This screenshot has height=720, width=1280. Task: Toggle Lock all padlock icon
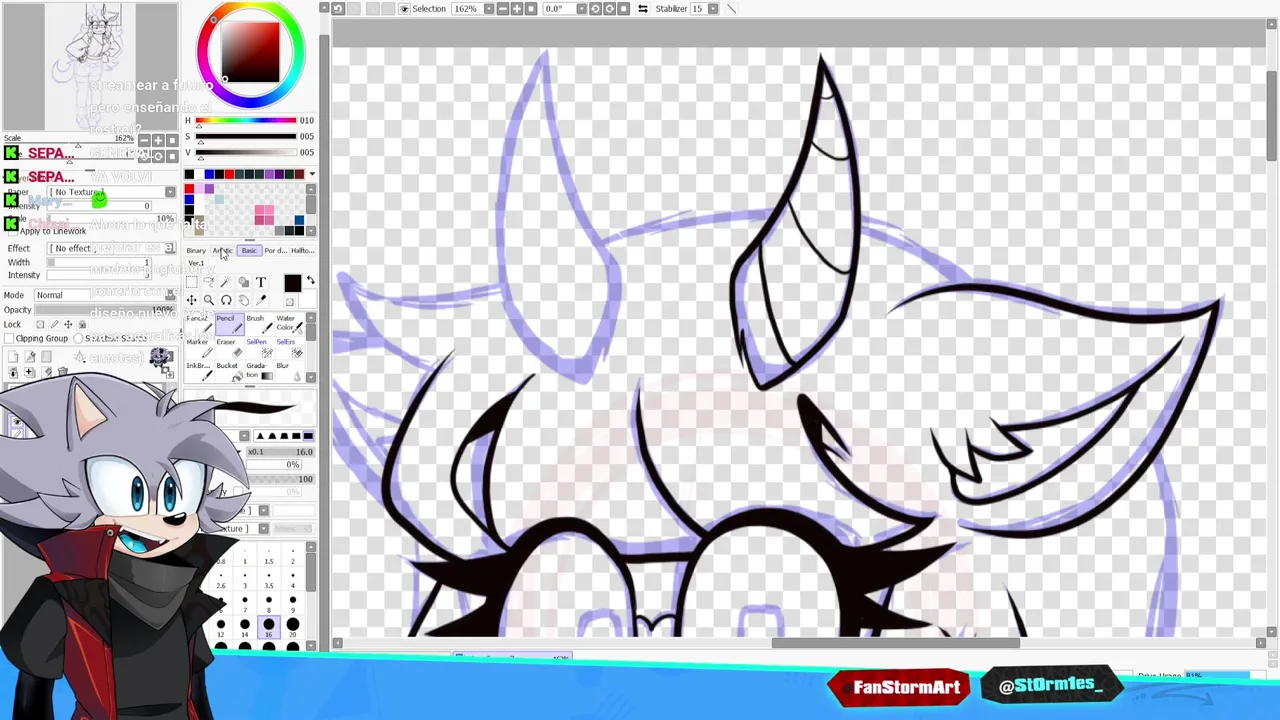click(x=82, y=324)
